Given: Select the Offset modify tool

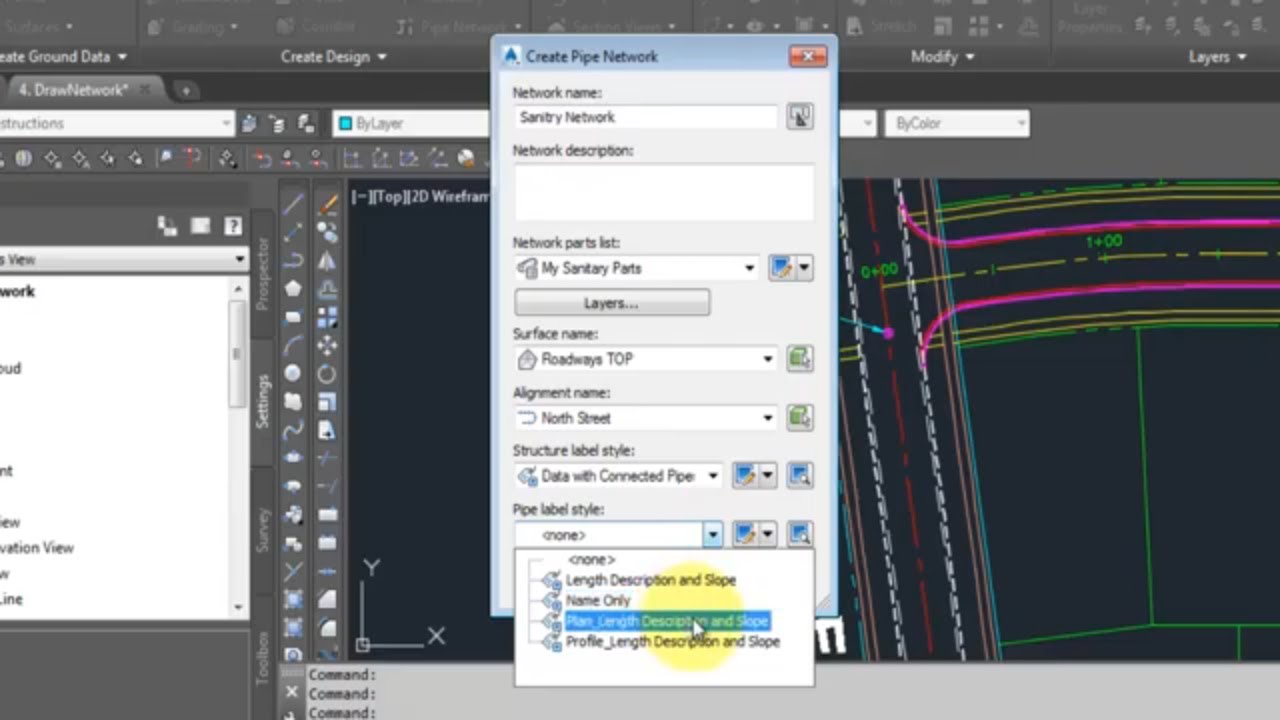Looking at the screenshot, I should point(327,289).
